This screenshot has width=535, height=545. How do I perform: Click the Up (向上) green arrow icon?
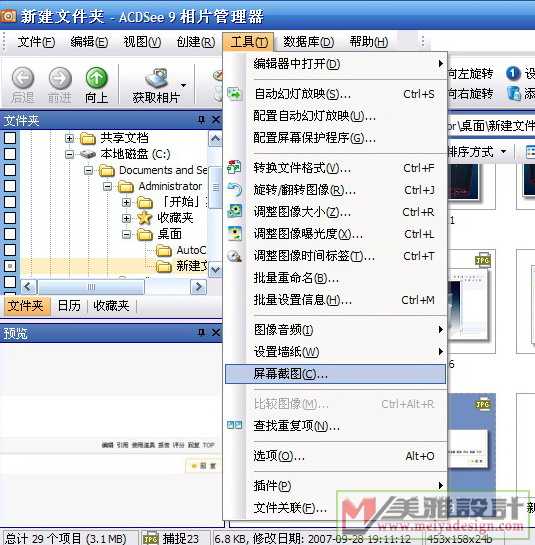(x=97, y=78)
